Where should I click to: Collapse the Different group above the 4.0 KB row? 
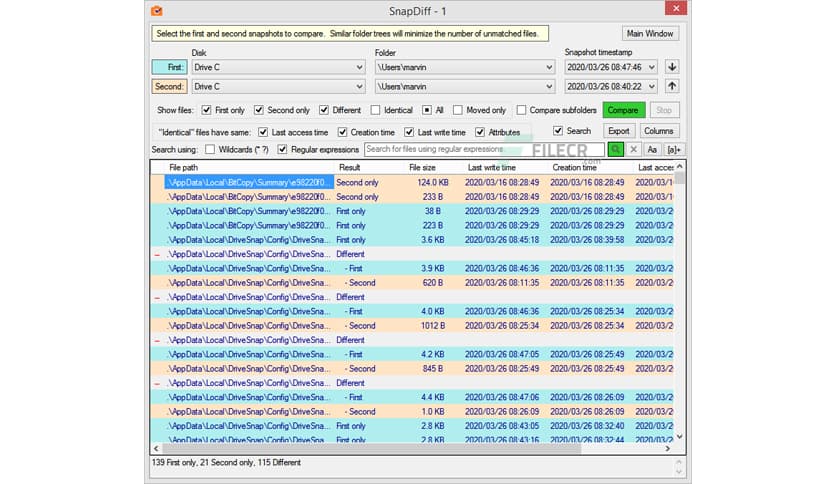pos(157,297)
